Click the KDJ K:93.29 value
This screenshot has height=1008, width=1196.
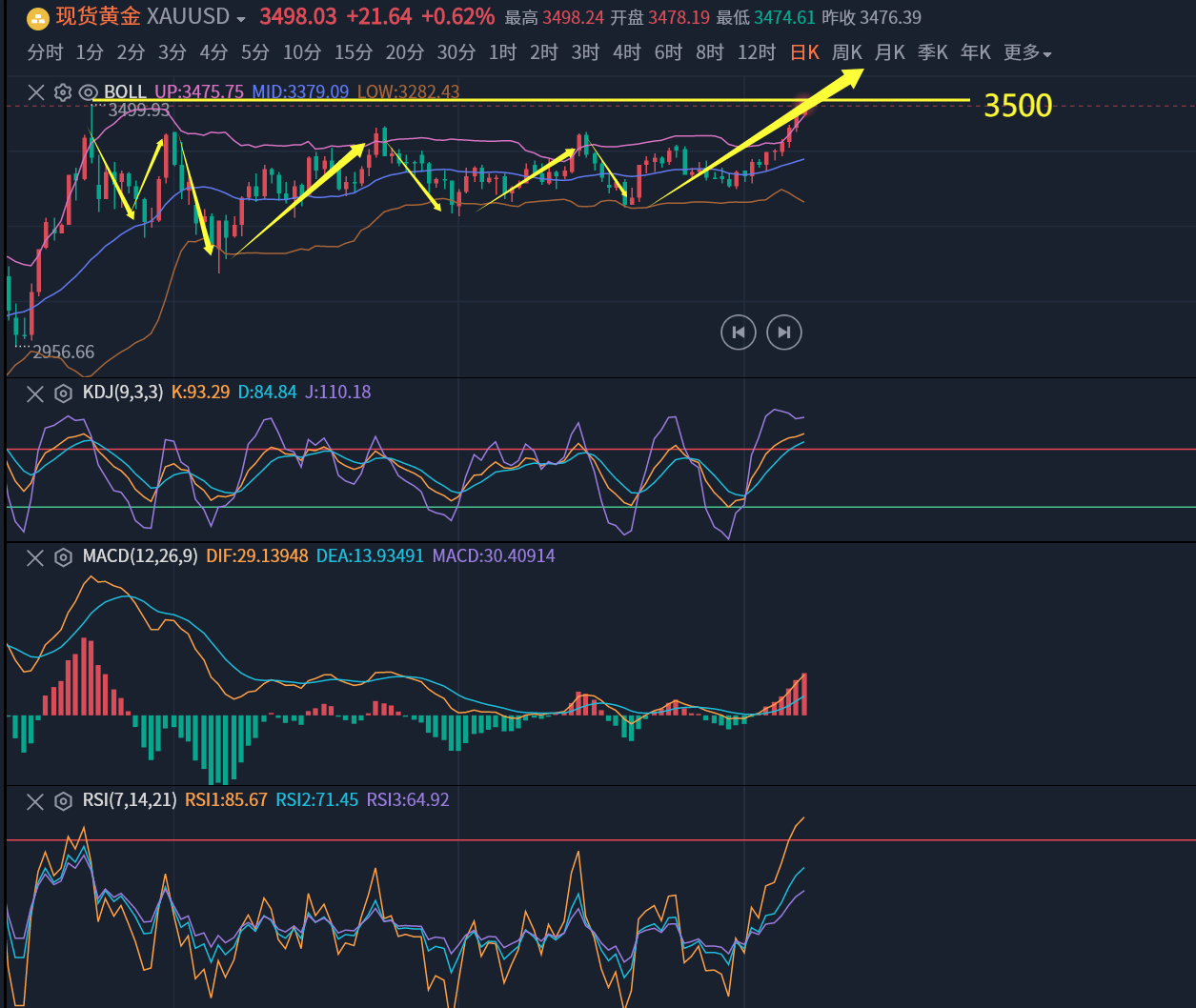pos(200,392)
